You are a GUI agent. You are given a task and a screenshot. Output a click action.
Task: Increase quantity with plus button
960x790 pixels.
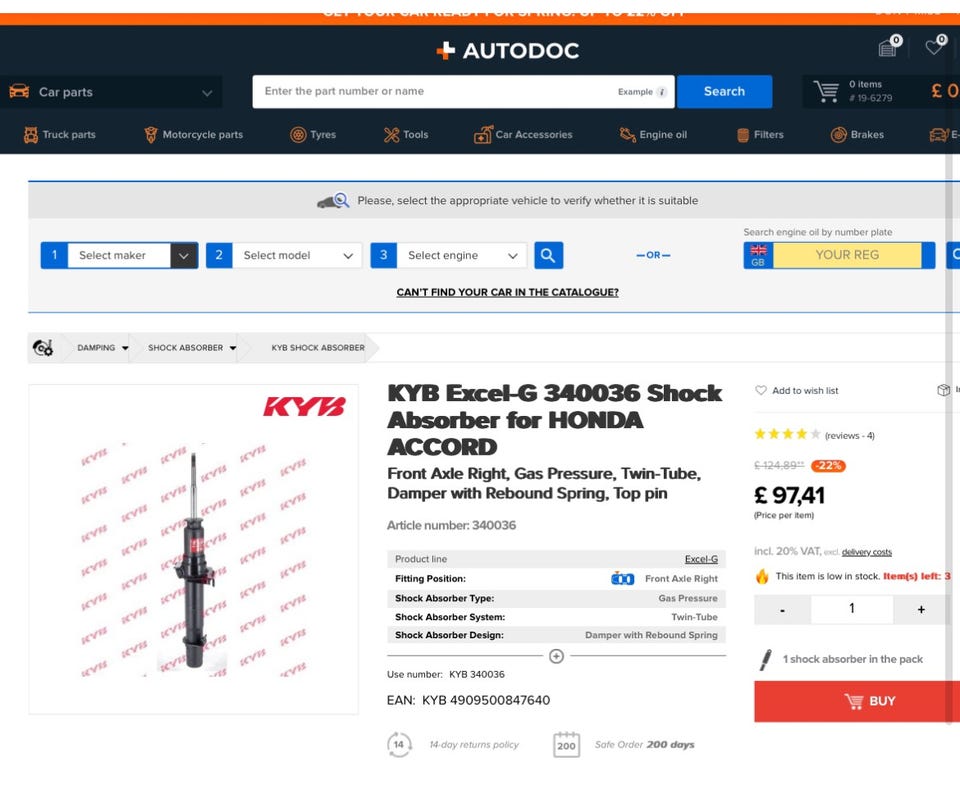(921, 609)
